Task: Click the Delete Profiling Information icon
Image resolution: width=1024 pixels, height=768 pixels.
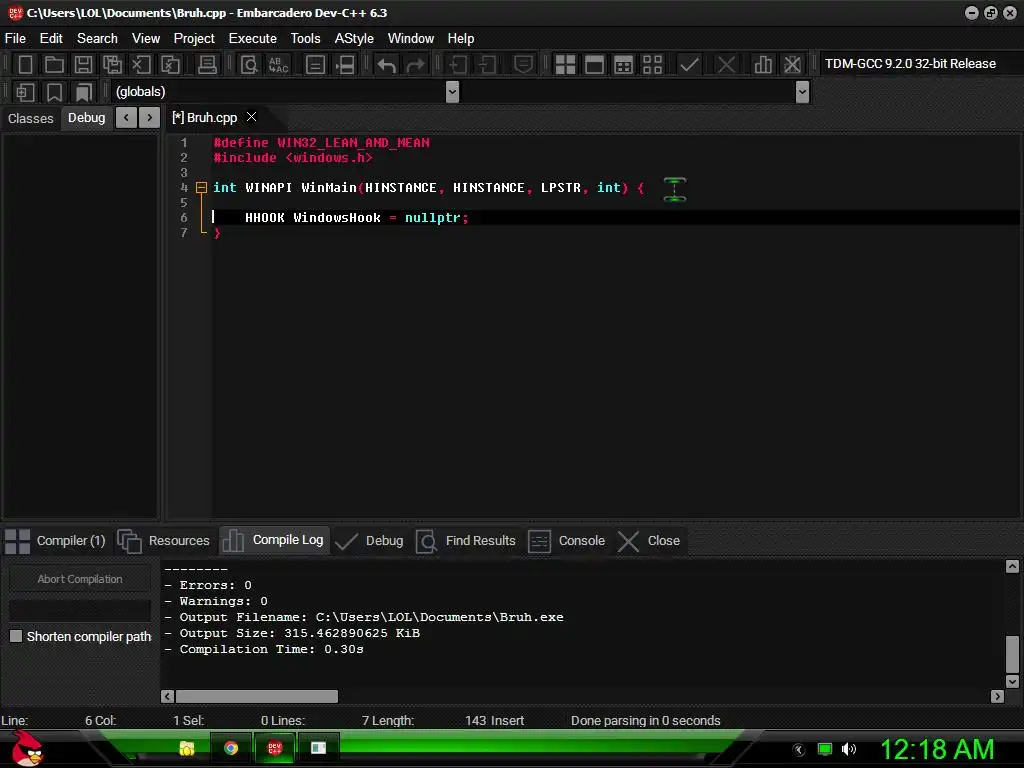Action: [x=792, y=64]
